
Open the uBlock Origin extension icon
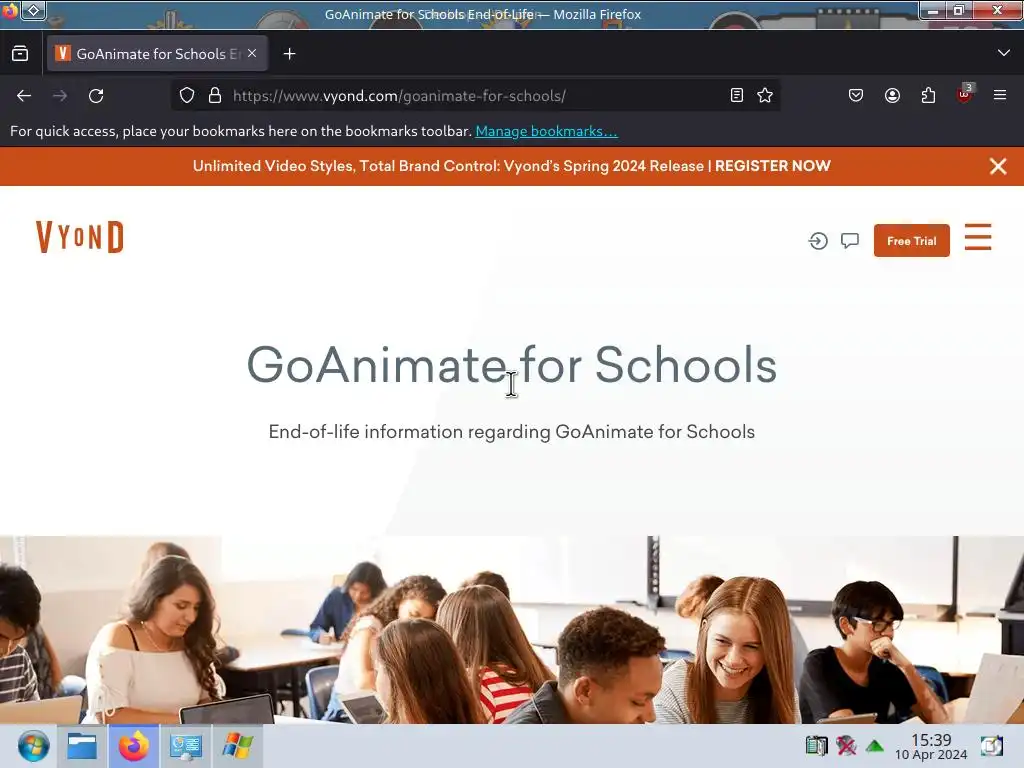pyautogui.click(x=965, y=94)
